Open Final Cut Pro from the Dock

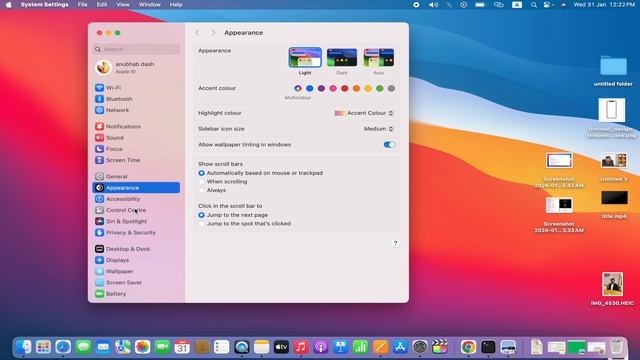tap(440, 347)
